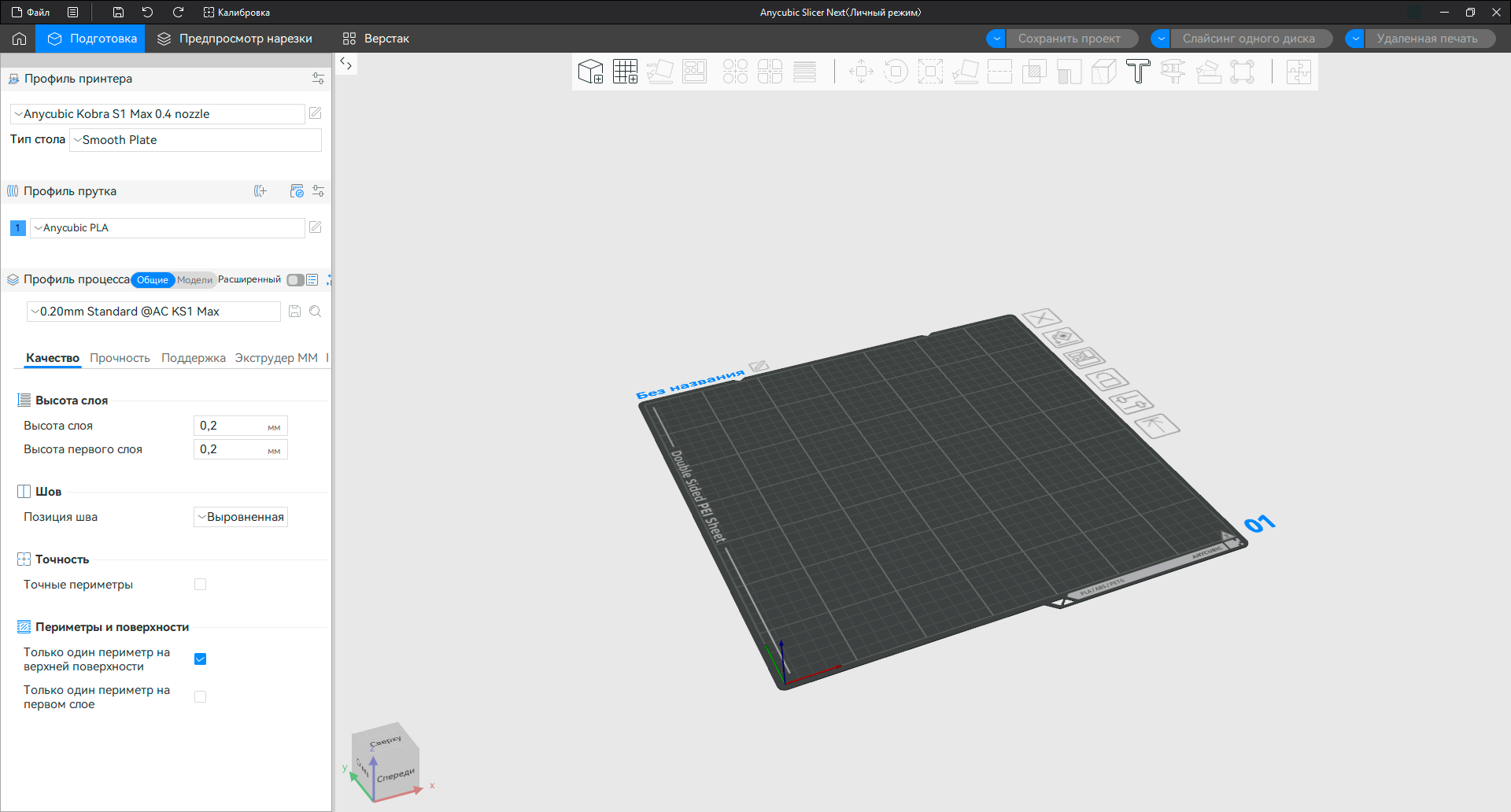
Task: Click the Высота первого слоя value field
Action: click(241, 449)
